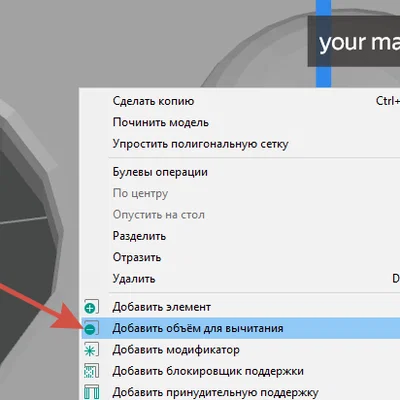
Task: Click minus icon beside Добавить объём для вычитания
Action: point(91,329)
